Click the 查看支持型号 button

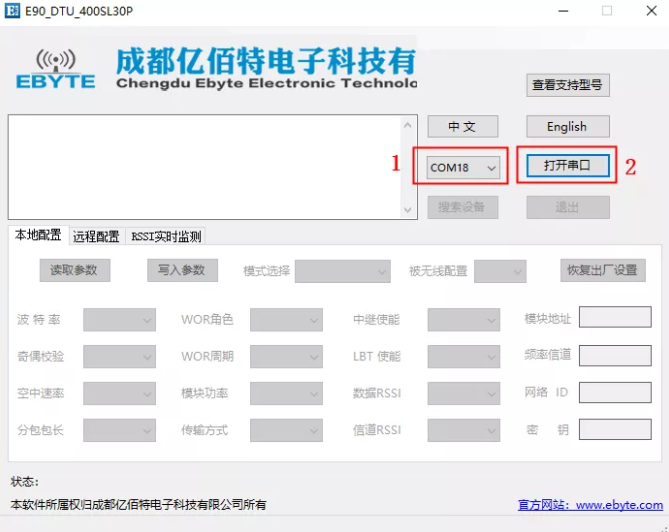[x=567, y=85]
